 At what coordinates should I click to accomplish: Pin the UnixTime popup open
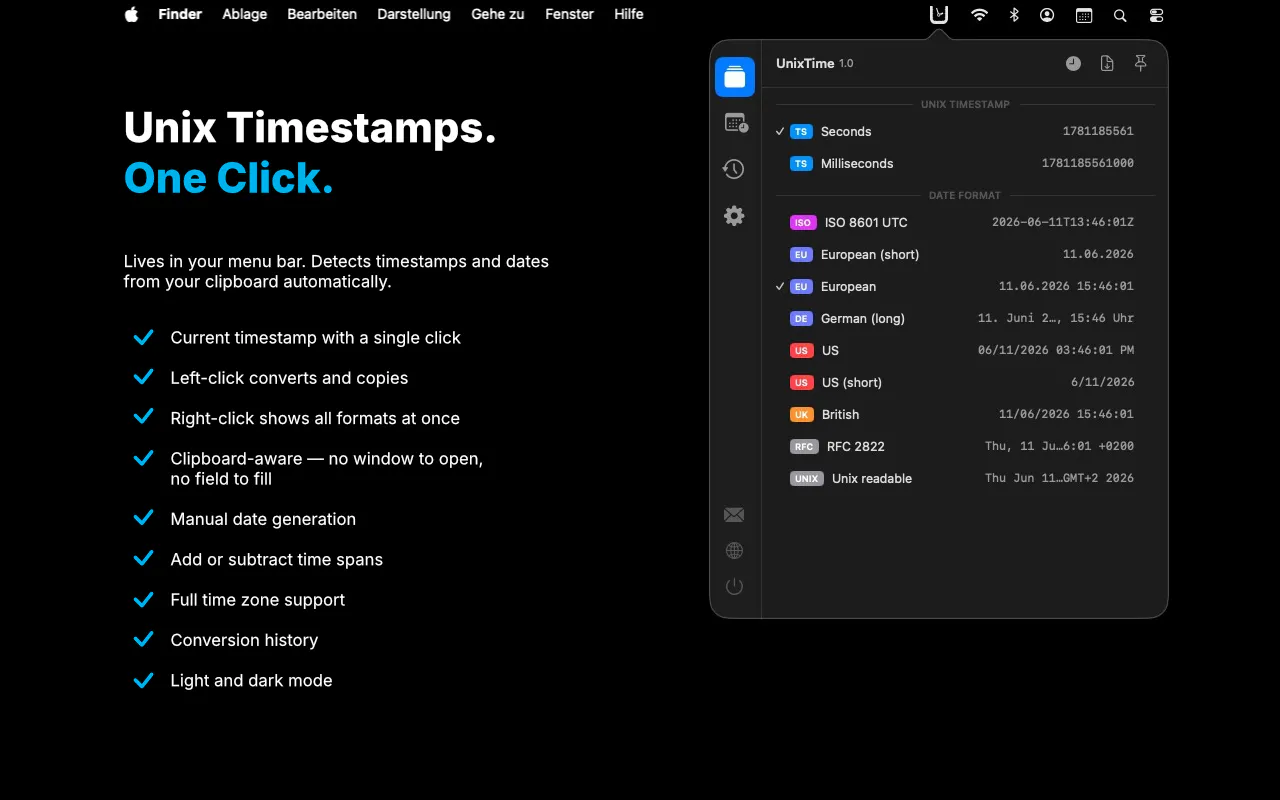tap(1141, 63)
